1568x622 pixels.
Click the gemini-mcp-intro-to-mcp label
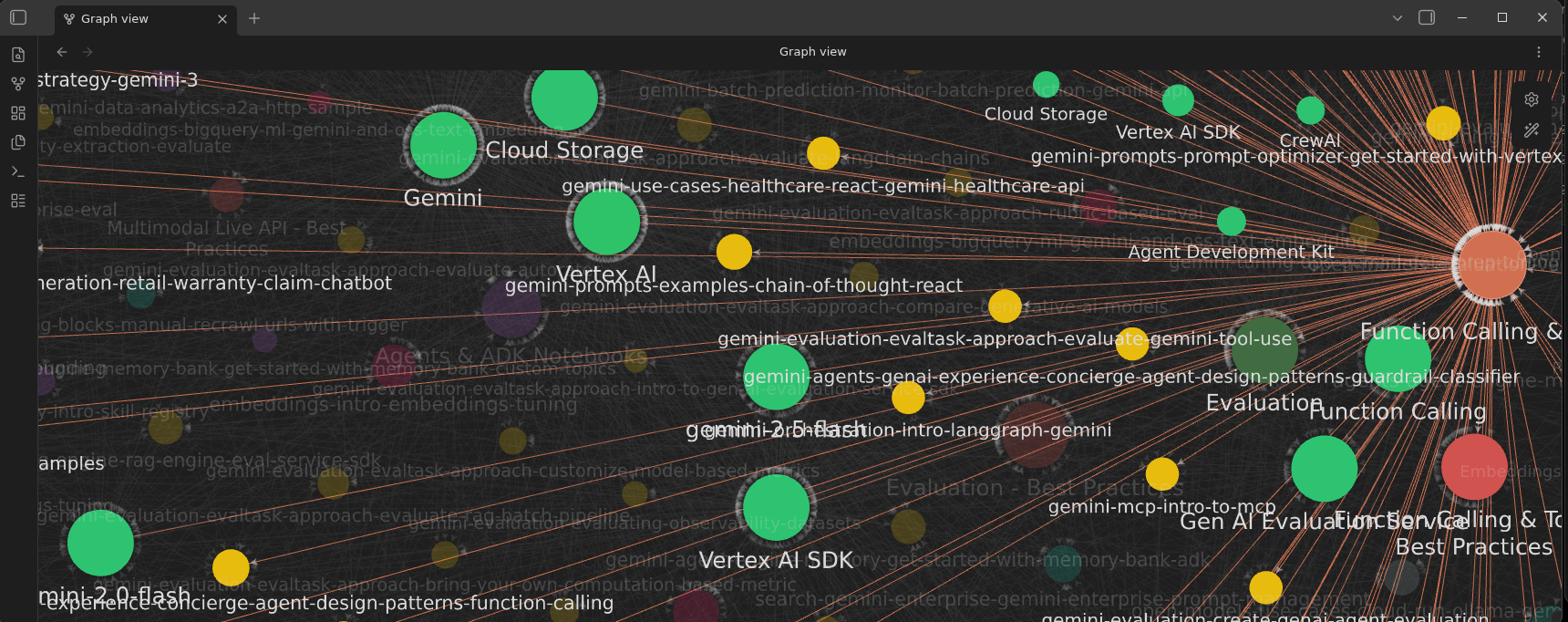point(1162,507)
